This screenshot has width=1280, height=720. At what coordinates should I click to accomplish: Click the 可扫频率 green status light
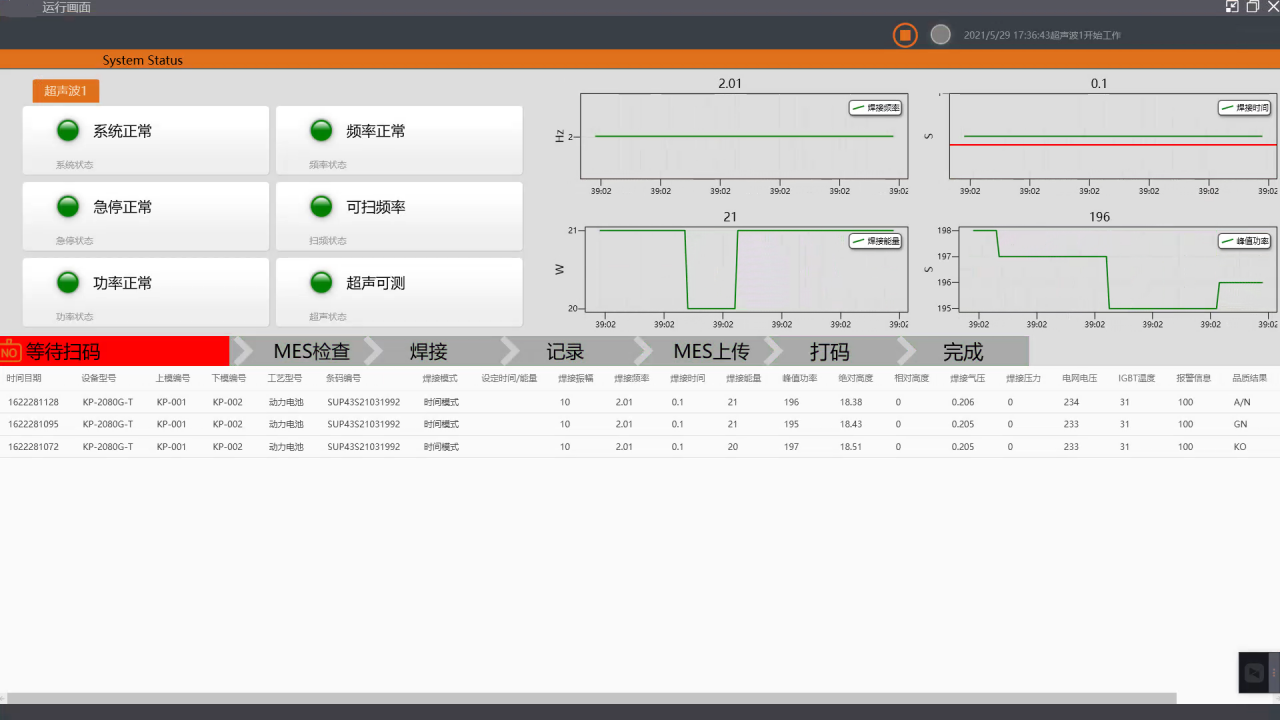321,206
